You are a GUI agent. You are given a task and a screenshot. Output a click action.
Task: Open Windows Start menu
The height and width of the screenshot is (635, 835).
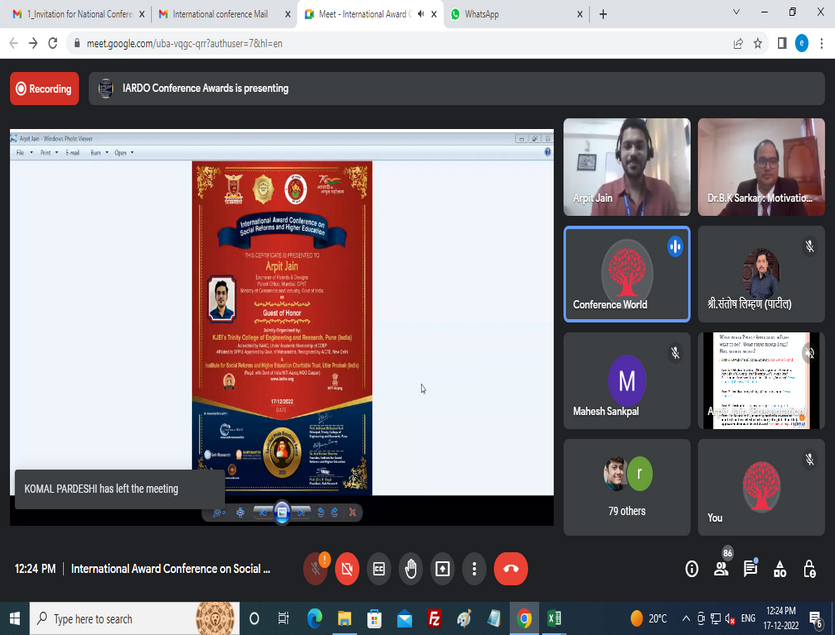(x=14, y=618)
